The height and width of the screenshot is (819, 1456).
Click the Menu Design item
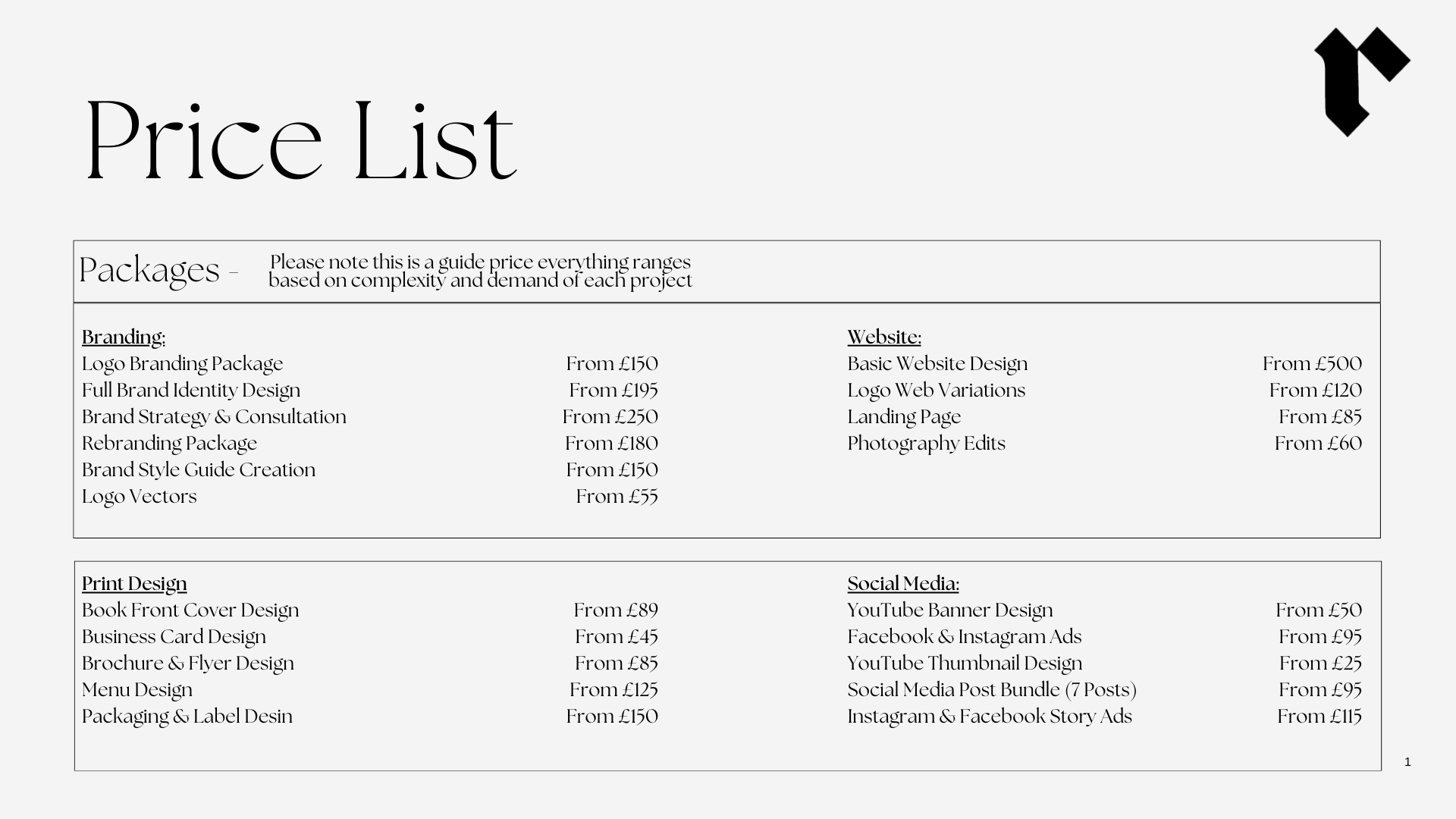tap(137, 690)
